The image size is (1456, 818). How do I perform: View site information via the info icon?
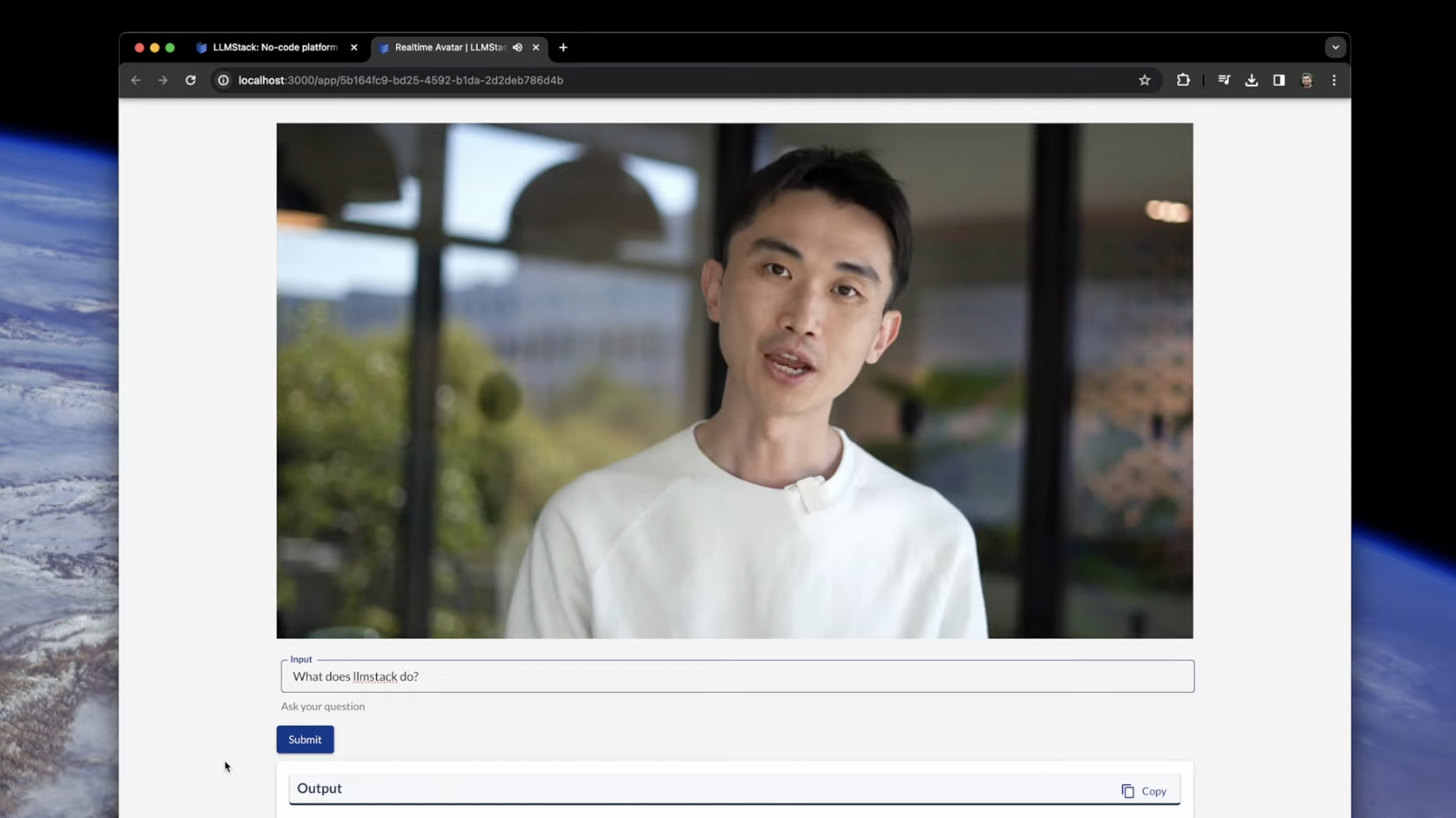[x=223, y=79]
